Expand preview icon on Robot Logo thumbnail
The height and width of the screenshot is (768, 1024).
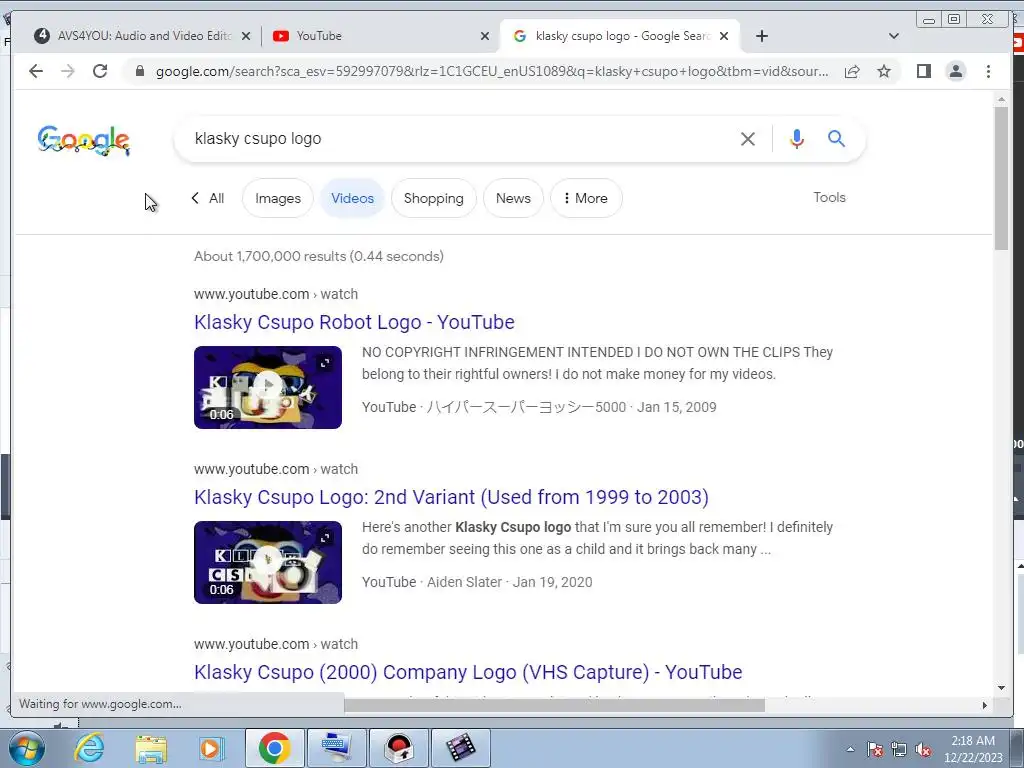tap(325, 363)
